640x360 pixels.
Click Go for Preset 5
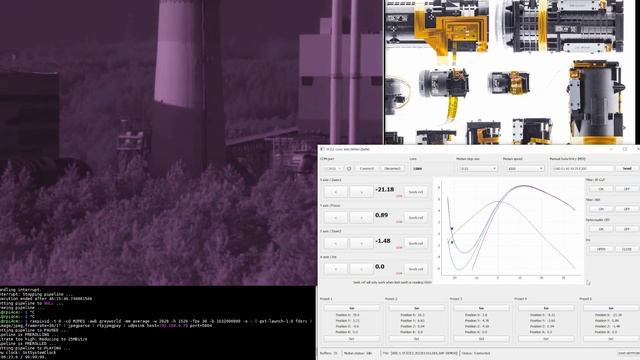click(611, 308)
